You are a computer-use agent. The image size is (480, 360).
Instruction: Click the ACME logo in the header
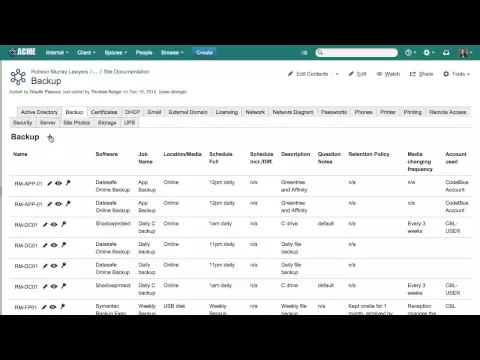point(22,52)
